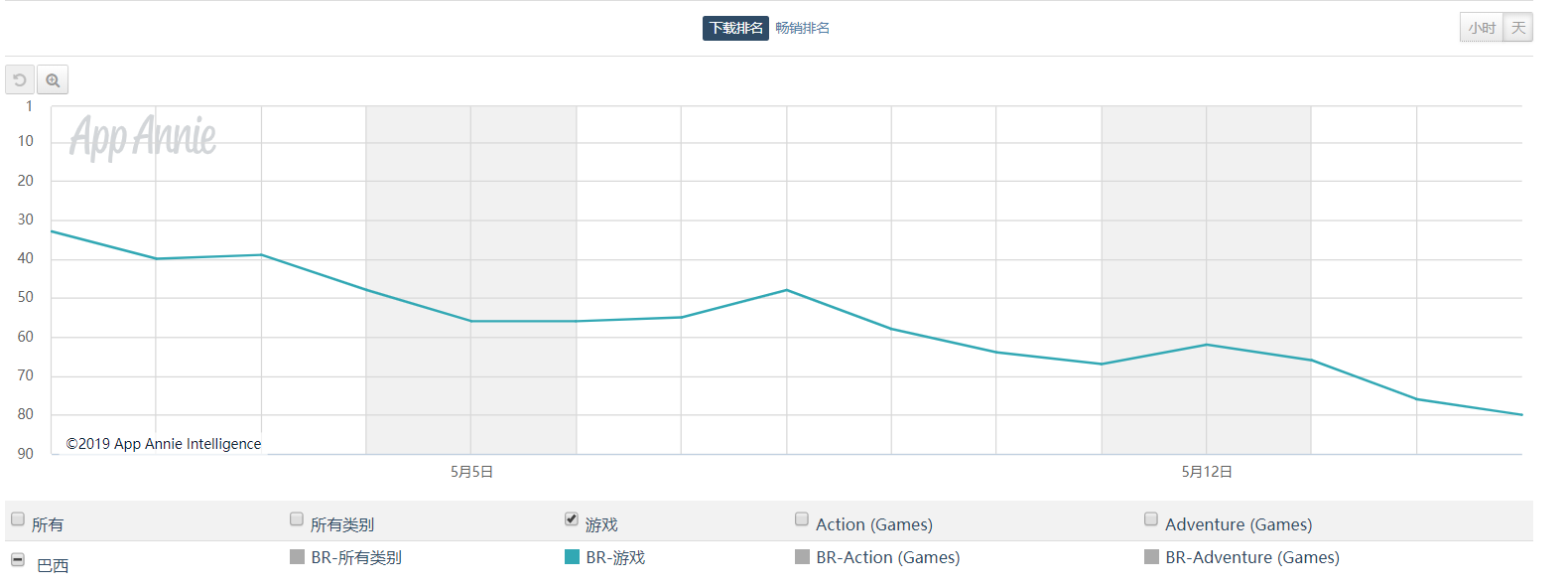
Task: Click the gray BR-Adventure (Games) swatch
Action: (1151, 557)
